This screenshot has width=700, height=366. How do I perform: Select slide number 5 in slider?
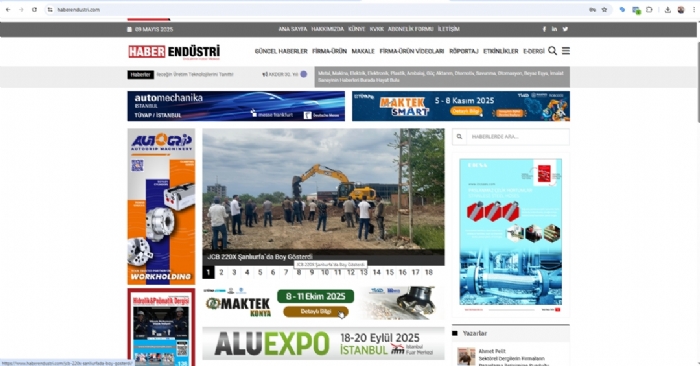coord(260,272)
